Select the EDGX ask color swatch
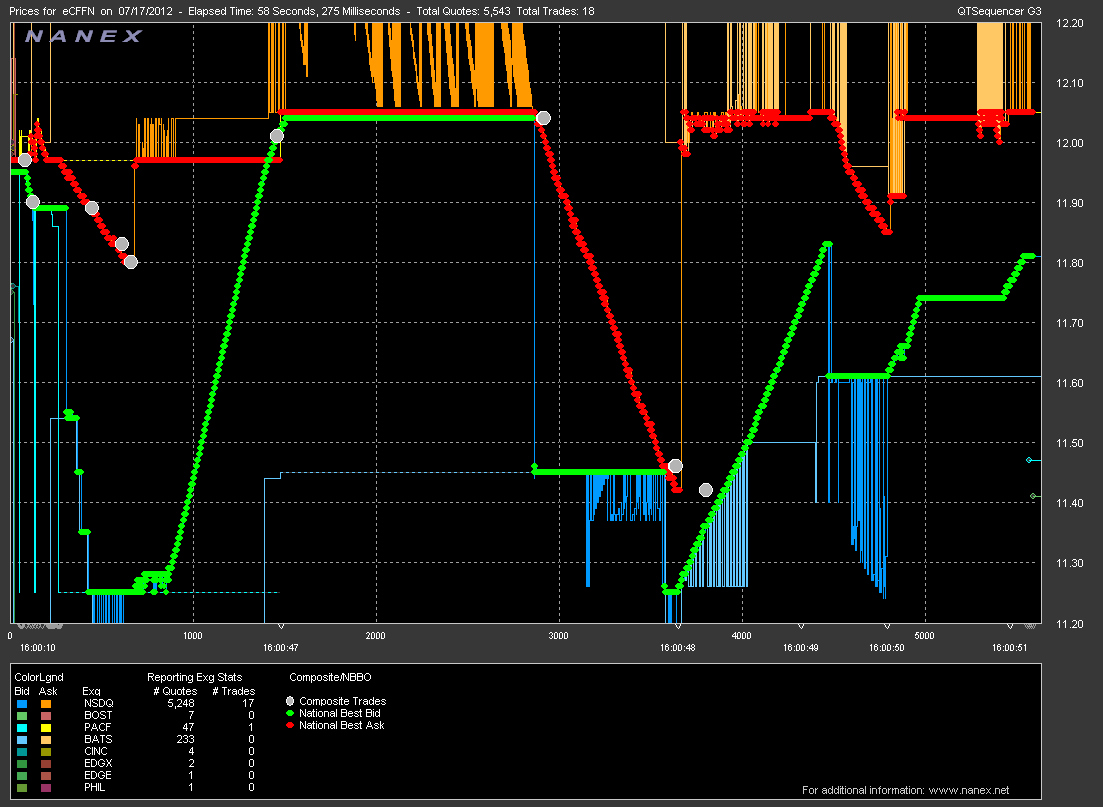 point(46,763)
